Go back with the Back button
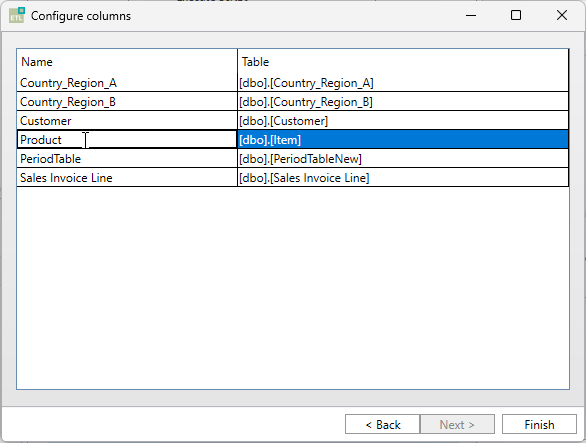 tap(382, 424)
